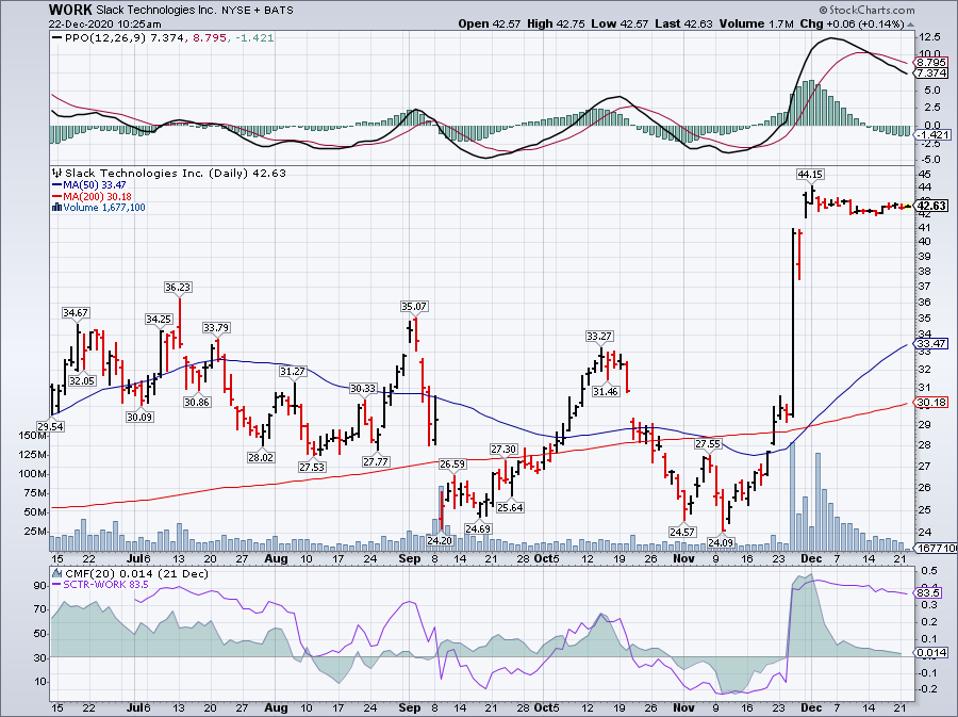Click the 30.18 MA axis tag on the right

tap(931, 402)
